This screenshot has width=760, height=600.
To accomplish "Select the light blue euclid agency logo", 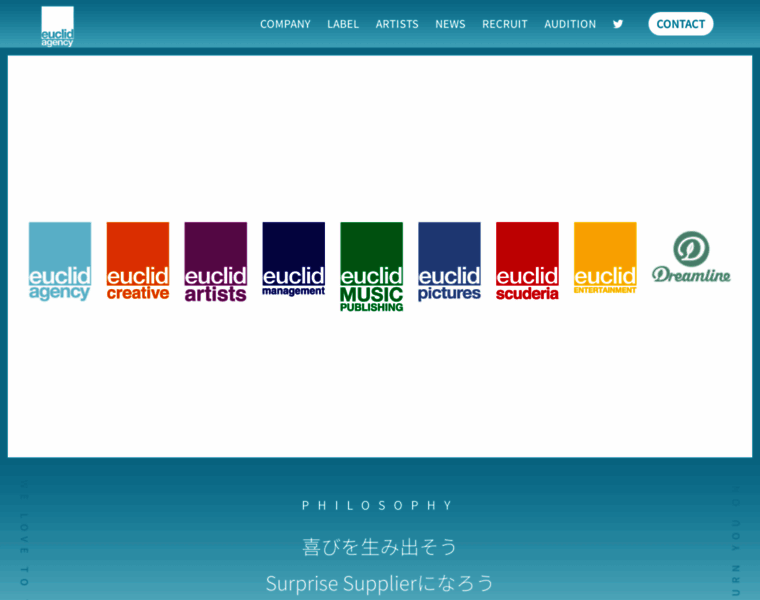I will pyautogui.click(x=60, y=262).
